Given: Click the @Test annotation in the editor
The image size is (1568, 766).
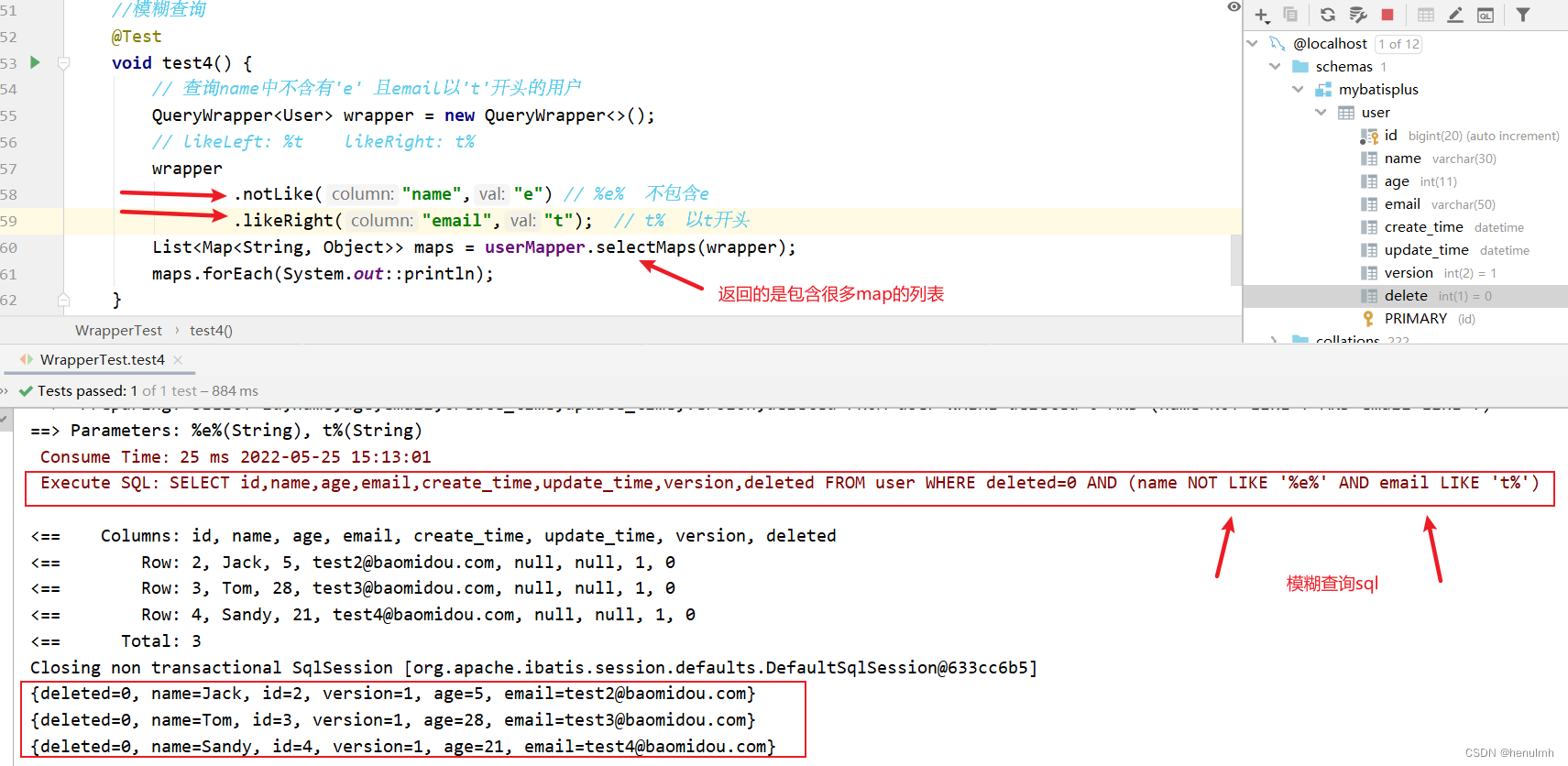Looking at the screenshot, I should [x=137, y=37].
